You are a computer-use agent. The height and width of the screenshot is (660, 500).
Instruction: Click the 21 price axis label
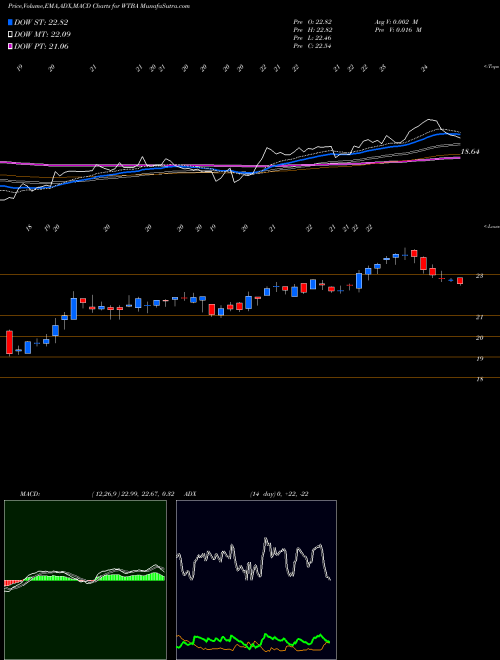pyautogui.click(x=479, y=317)
